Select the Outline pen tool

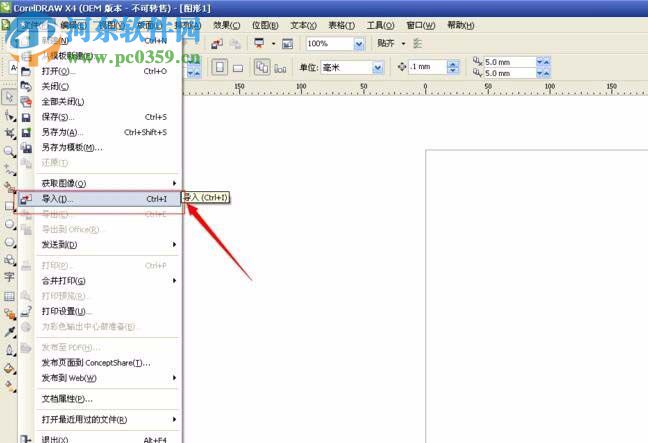tap(9, 350)
